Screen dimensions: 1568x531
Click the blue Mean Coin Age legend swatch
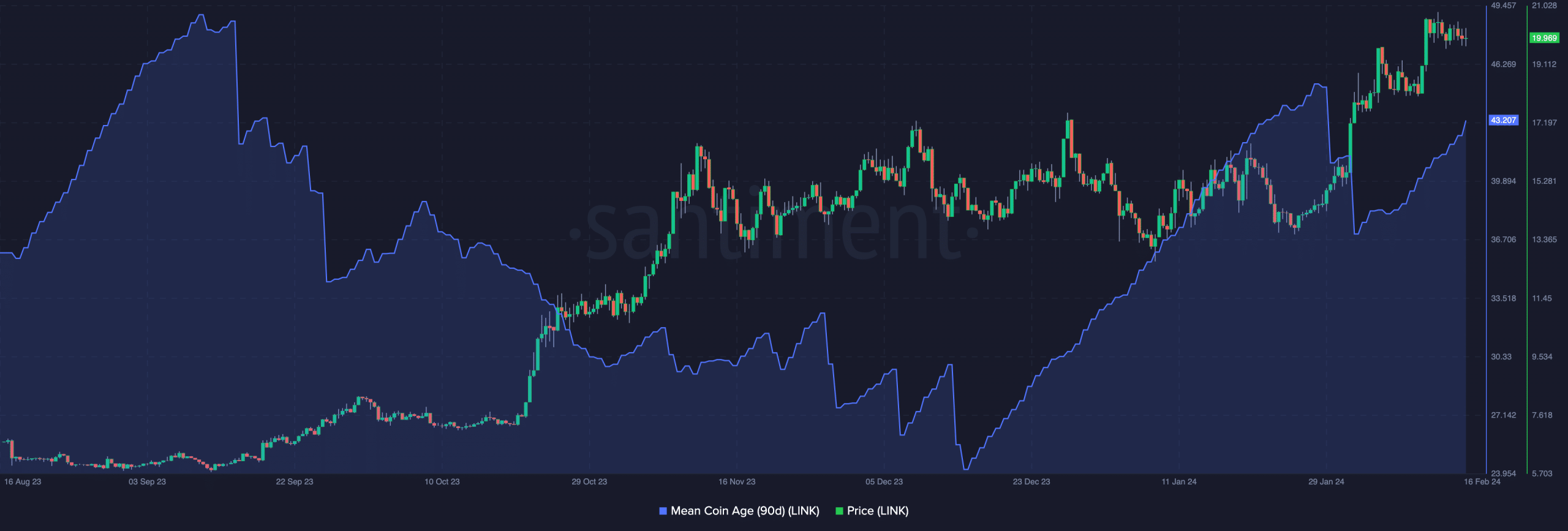point(663,511)
